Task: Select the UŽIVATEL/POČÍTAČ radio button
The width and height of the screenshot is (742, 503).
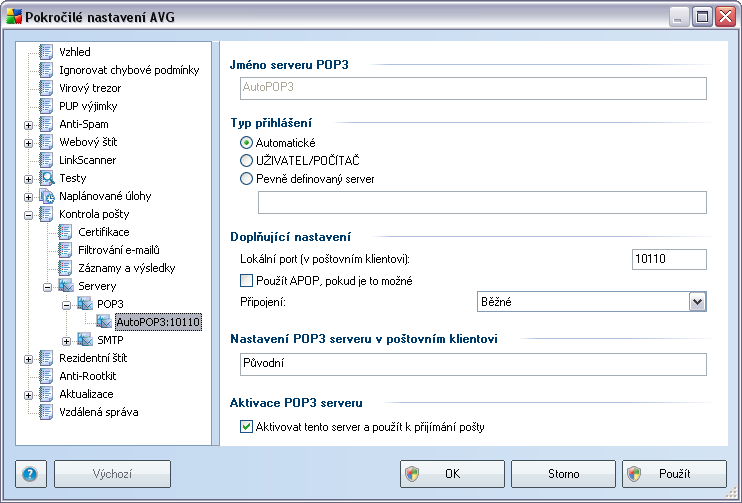Action: pyautogui.click(x=246, y=160)
